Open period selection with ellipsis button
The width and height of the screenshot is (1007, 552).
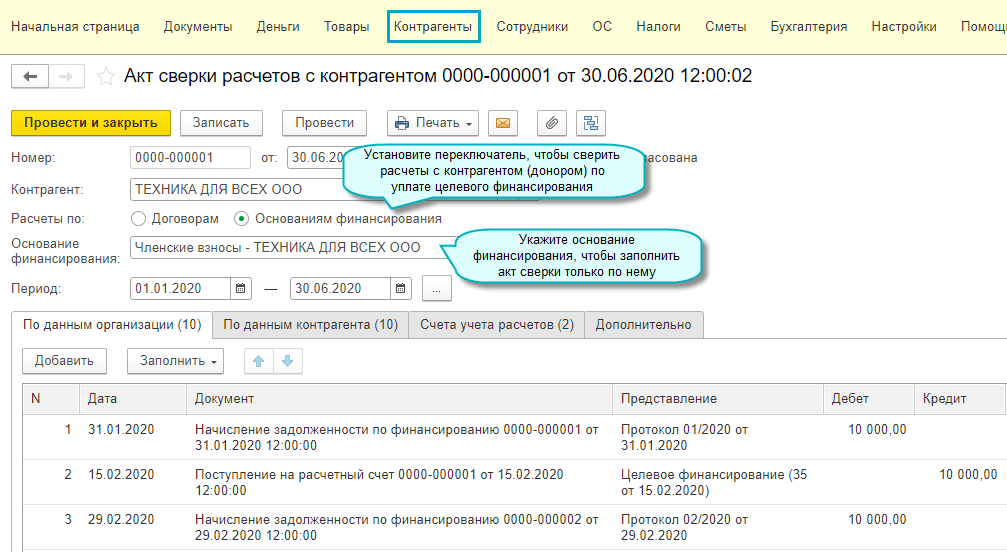coord(437,288)
